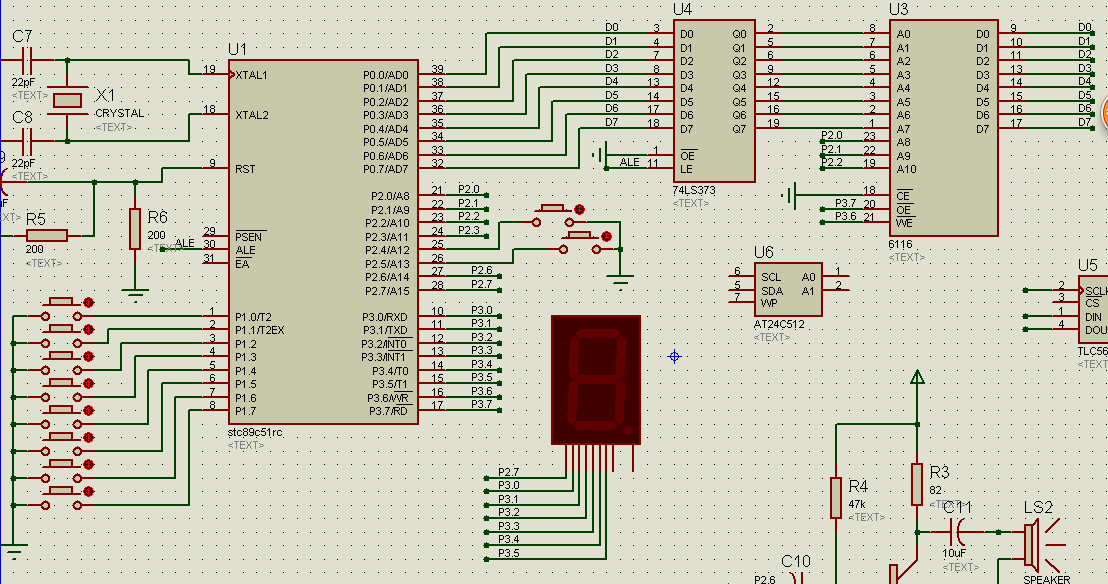Click the P3.7 terminal label next to U3 OE pin

click(x=846, y=203)
